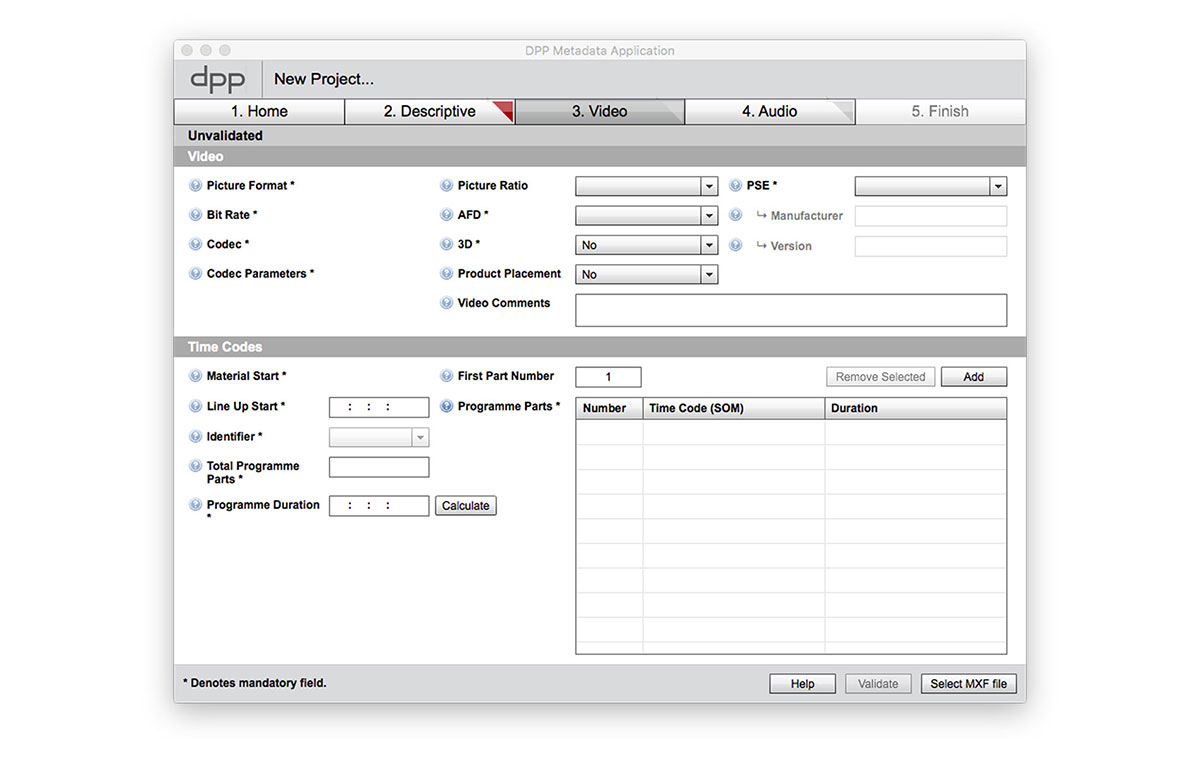Open the Product Placement dropdown
This screenshot has height=758, width=1200.
(646, 274)
